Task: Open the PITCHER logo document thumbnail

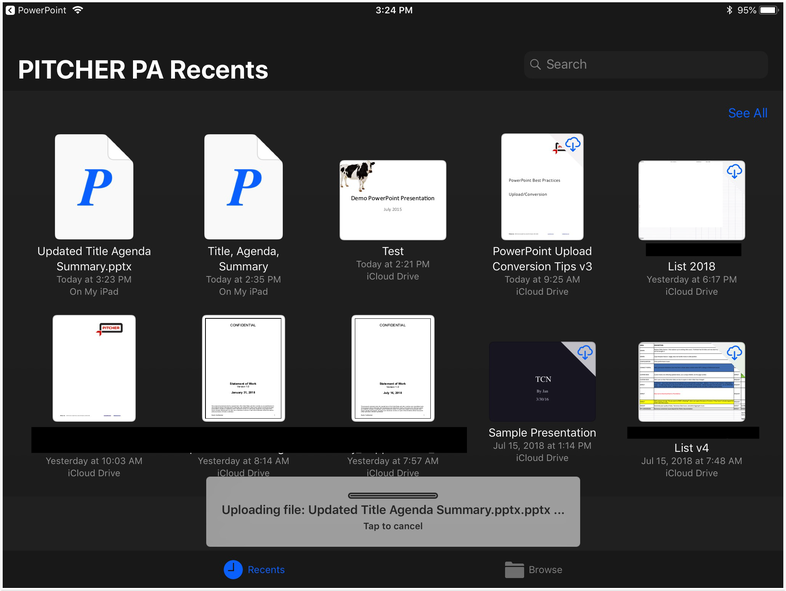Action: [x=94, y=368]
